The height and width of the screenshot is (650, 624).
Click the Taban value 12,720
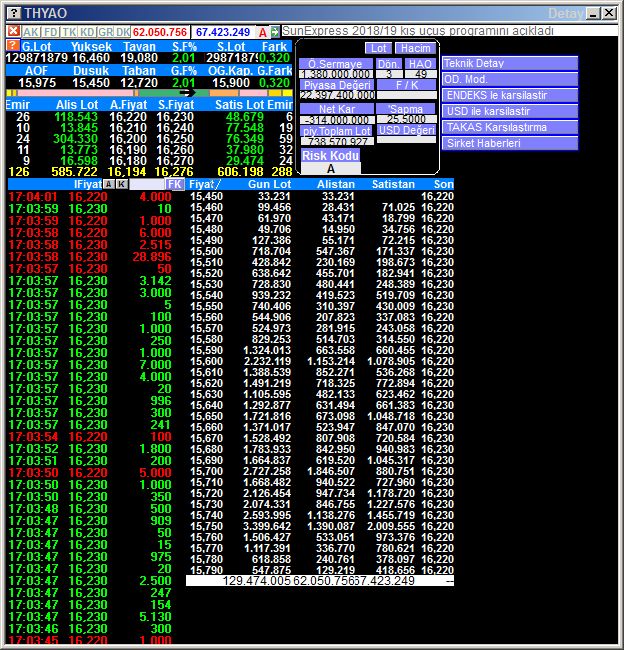pos(139,83)
